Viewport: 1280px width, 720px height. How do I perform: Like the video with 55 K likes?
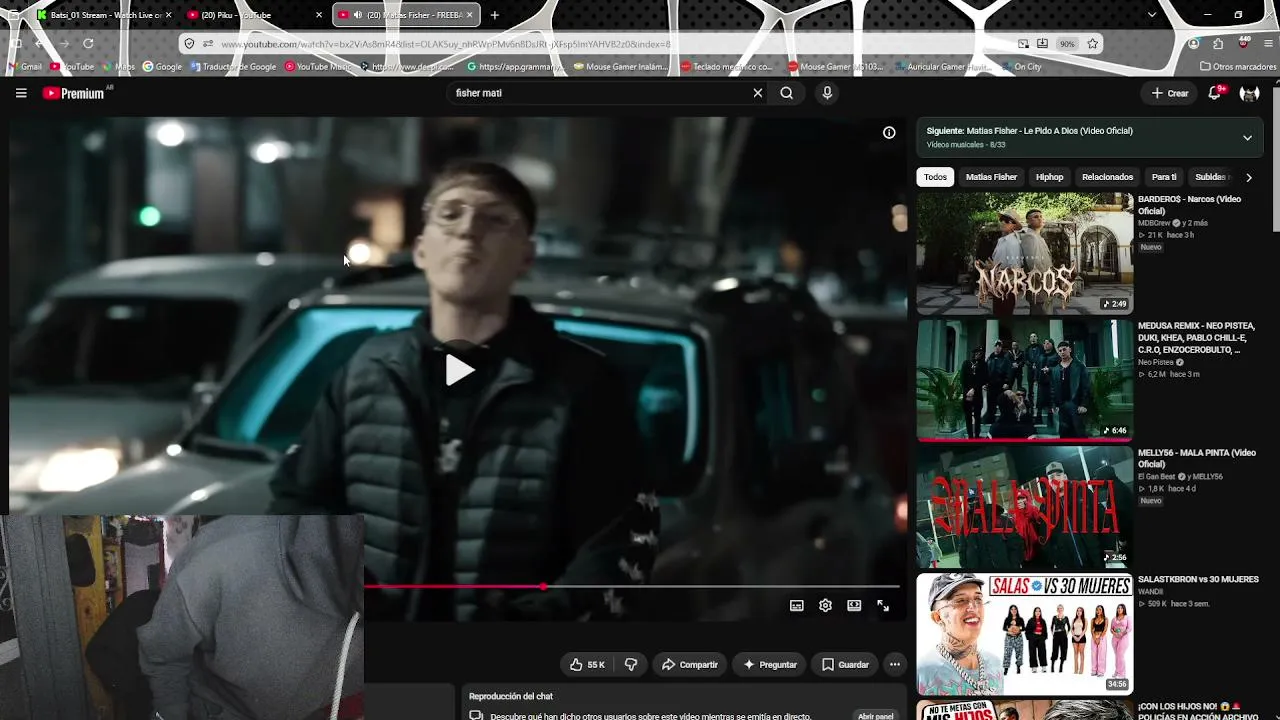point(587,664)
